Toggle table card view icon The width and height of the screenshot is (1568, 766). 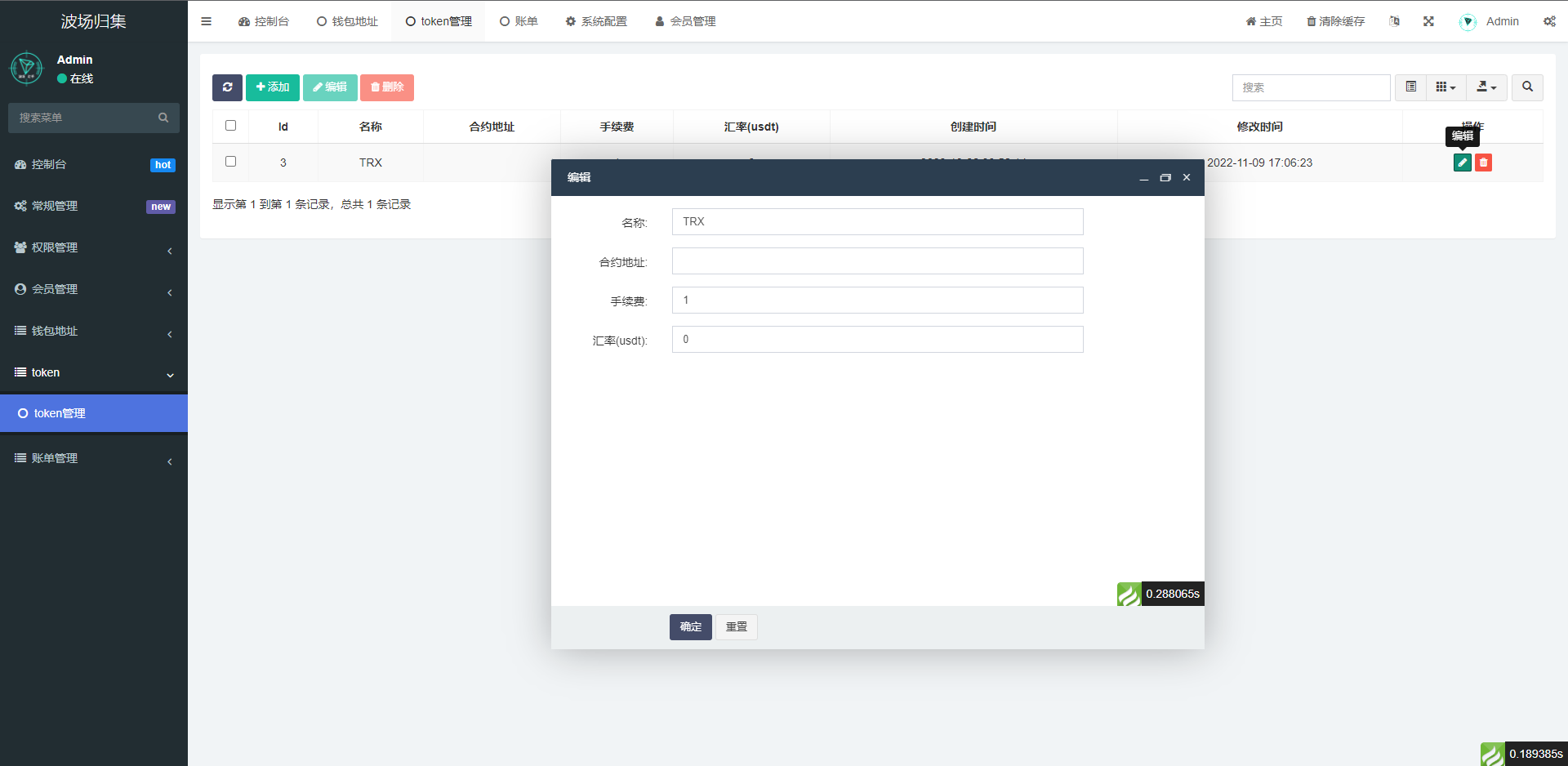(x=1410, y=87)
